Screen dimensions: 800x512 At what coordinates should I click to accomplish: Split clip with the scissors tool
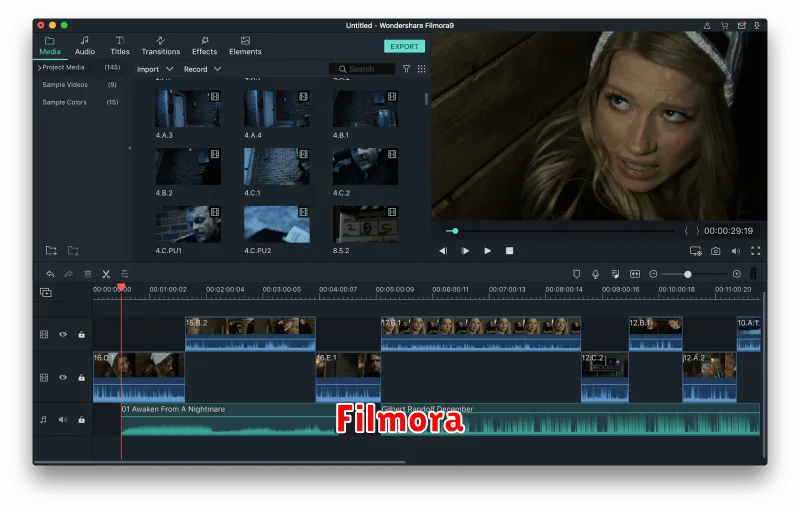coord(106,274)
